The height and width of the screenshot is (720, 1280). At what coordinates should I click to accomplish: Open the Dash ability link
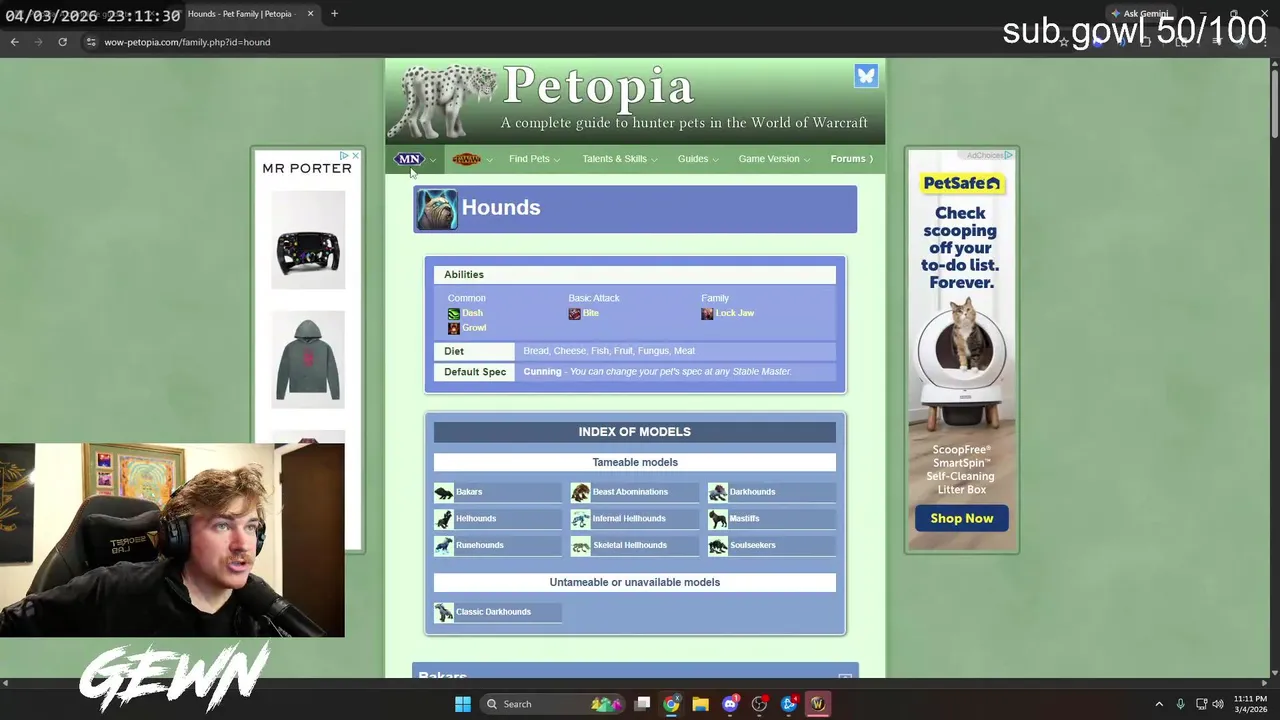472,313
